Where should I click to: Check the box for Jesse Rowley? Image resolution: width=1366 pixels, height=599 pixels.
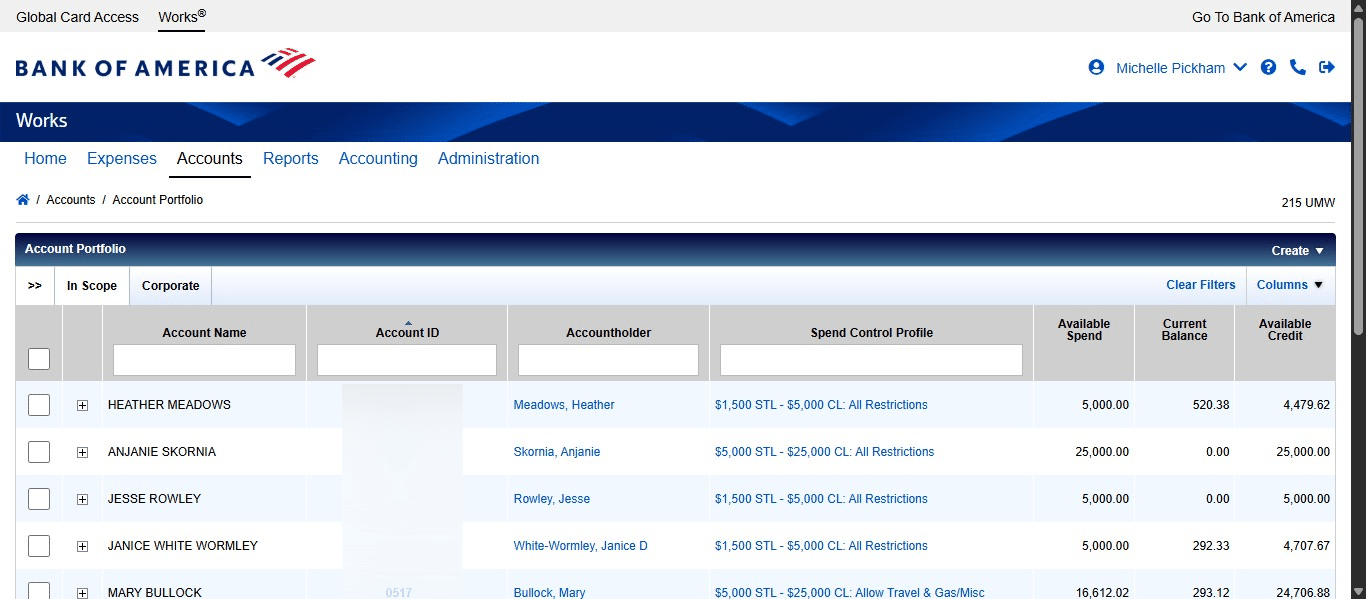[x=39, y=499]
